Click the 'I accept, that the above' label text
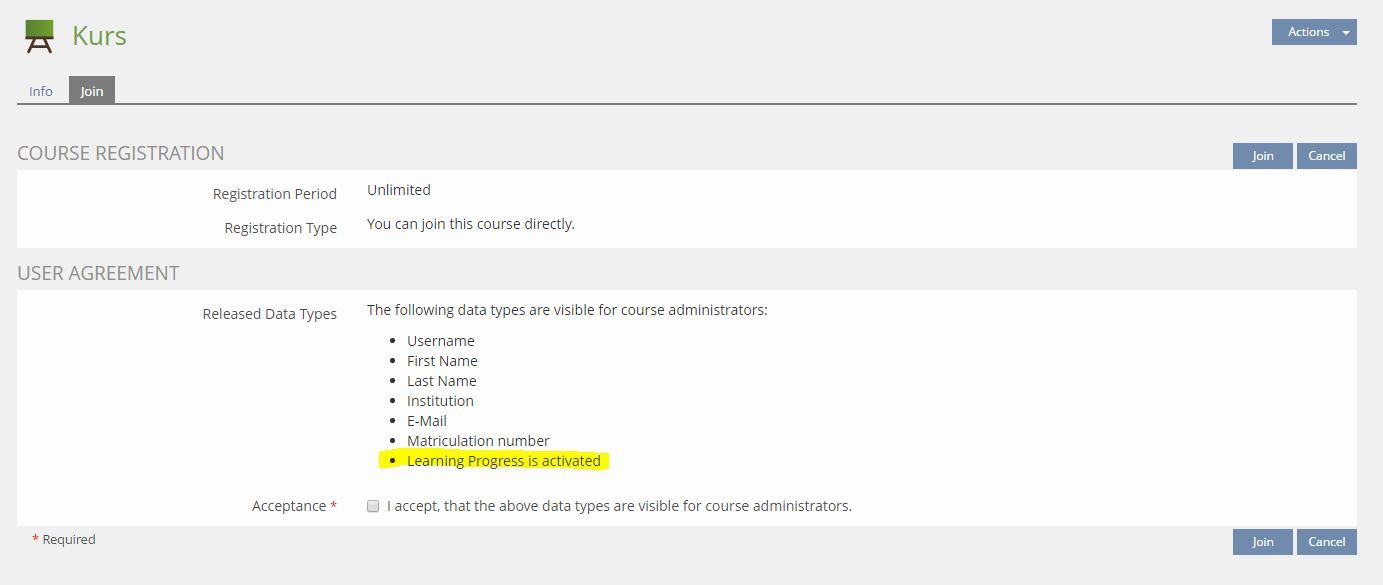The width and height of the screenshot is (1383, 585). 619,506
